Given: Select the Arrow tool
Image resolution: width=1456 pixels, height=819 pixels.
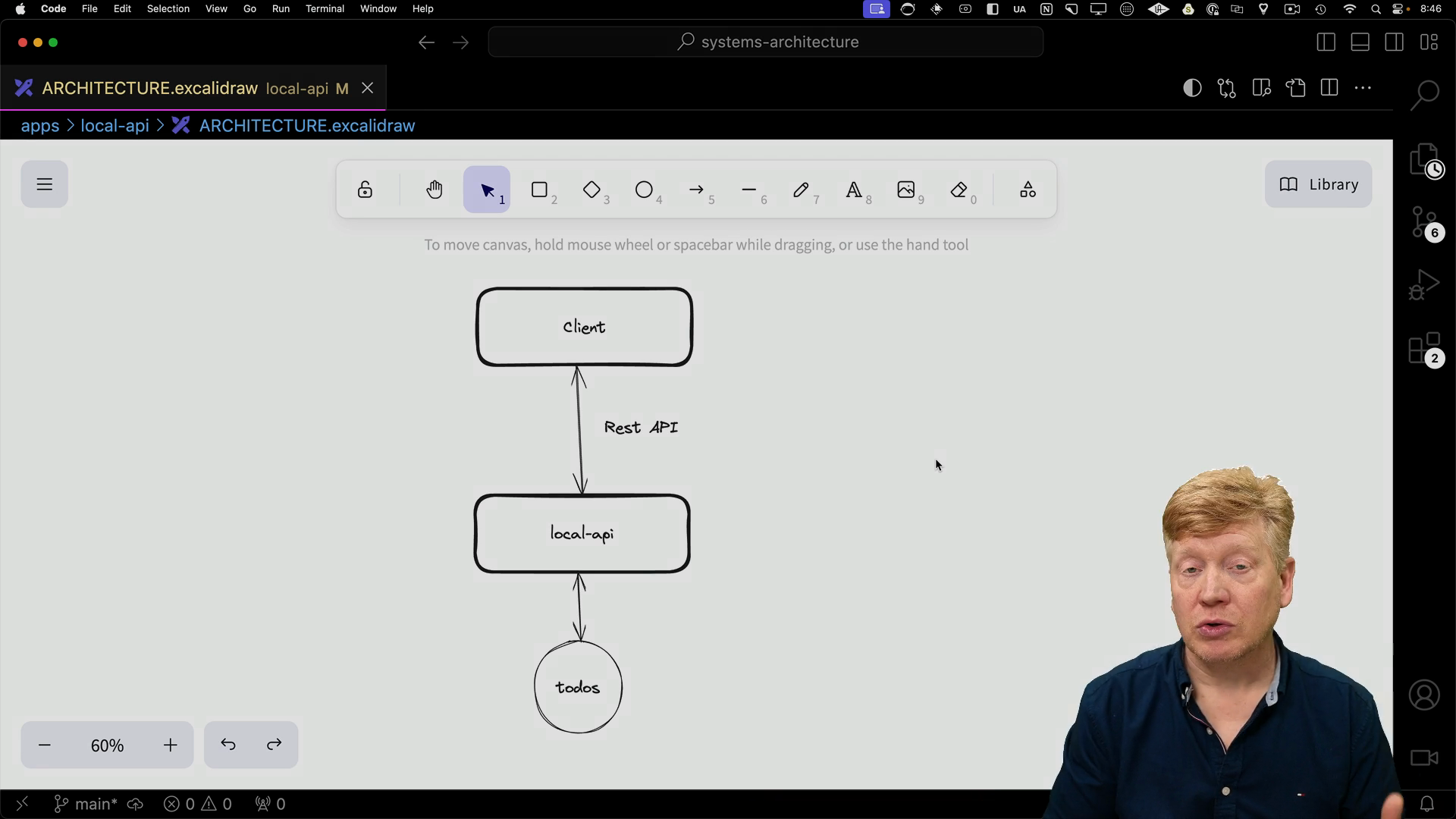Looking at the screenshot, I should (x=697, y=190).
